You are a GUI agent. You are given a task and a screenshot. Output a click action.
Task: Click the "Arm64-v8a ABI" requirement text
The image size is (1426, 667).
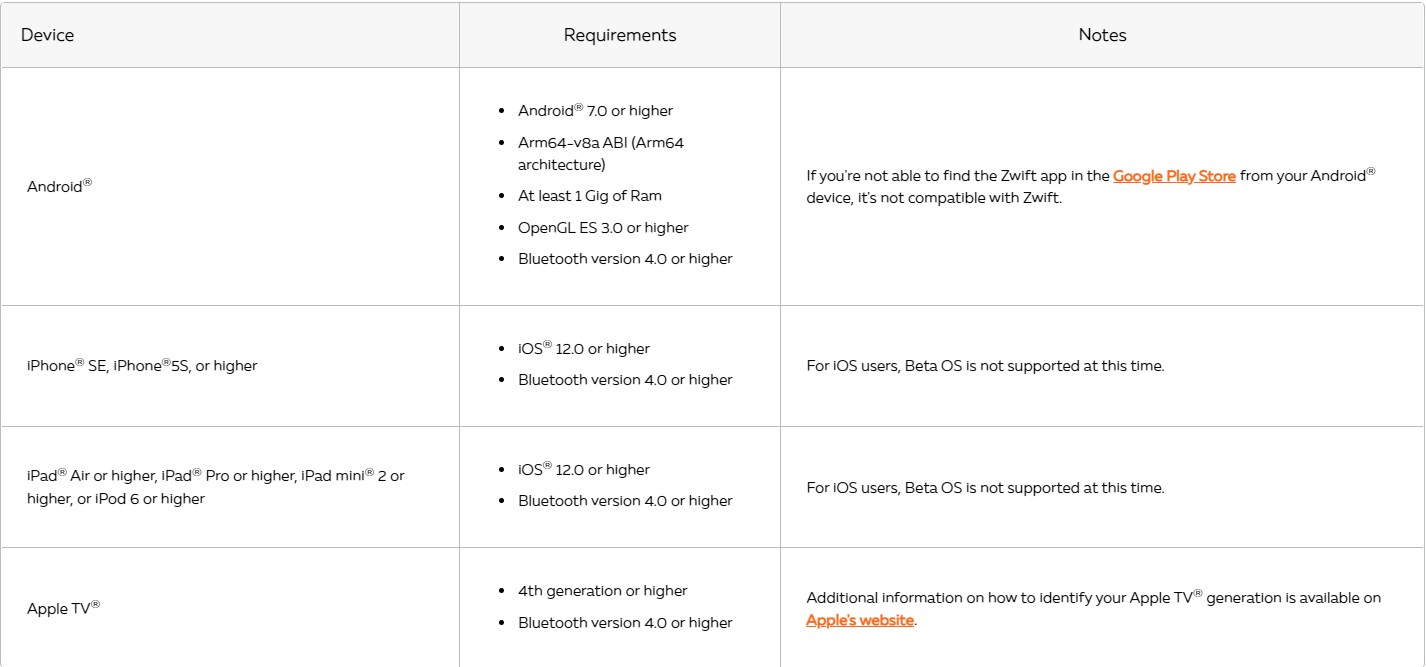(600, 143)
